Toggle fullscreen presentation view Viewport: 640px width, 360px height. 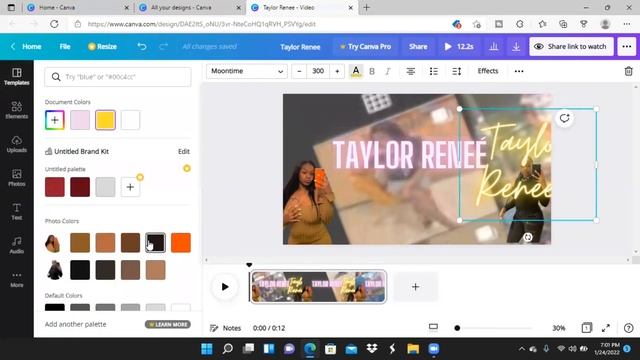click(606, 328)
